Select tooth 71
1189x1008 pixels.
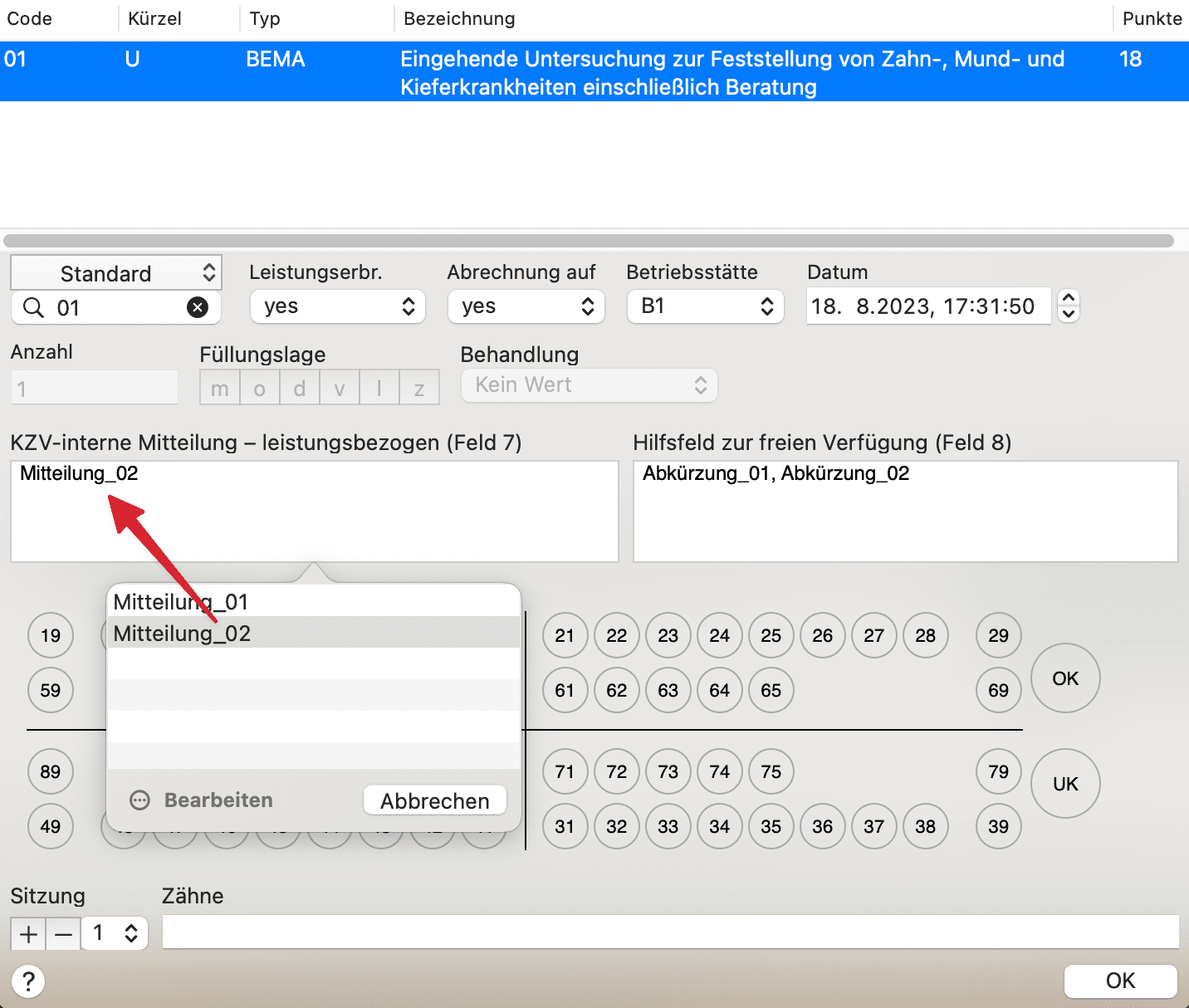click(x=565, y=772)
